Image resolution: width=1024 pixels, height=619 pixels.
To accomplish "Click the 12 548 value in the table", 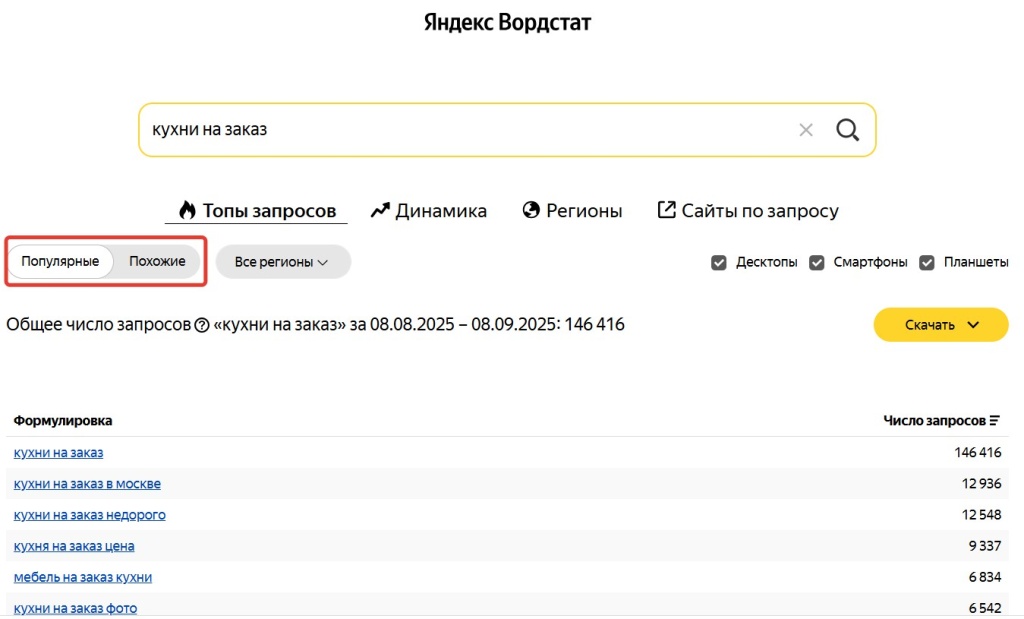I will pyautogui.click(x=981, y=515).
